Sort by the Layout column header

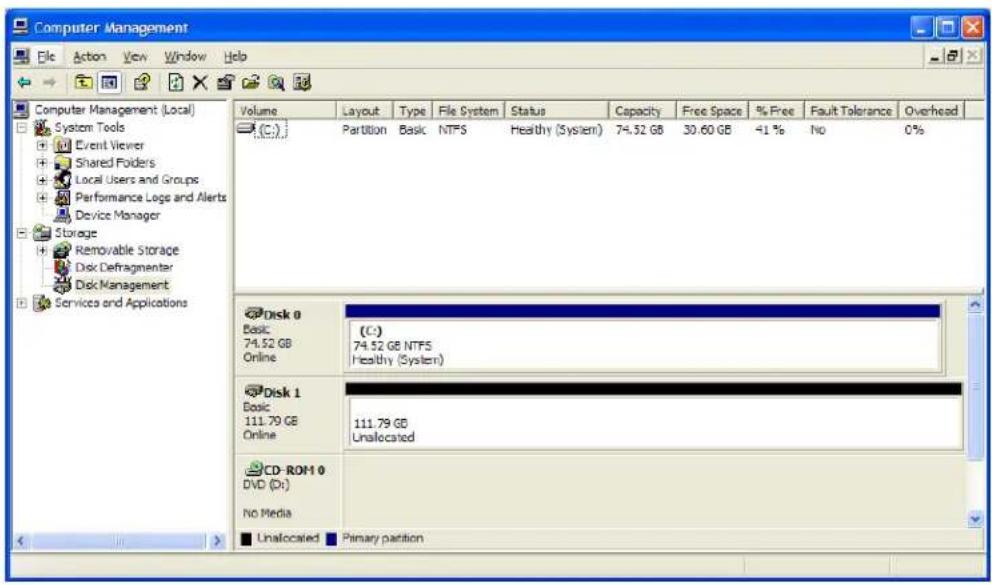[364, 111]
